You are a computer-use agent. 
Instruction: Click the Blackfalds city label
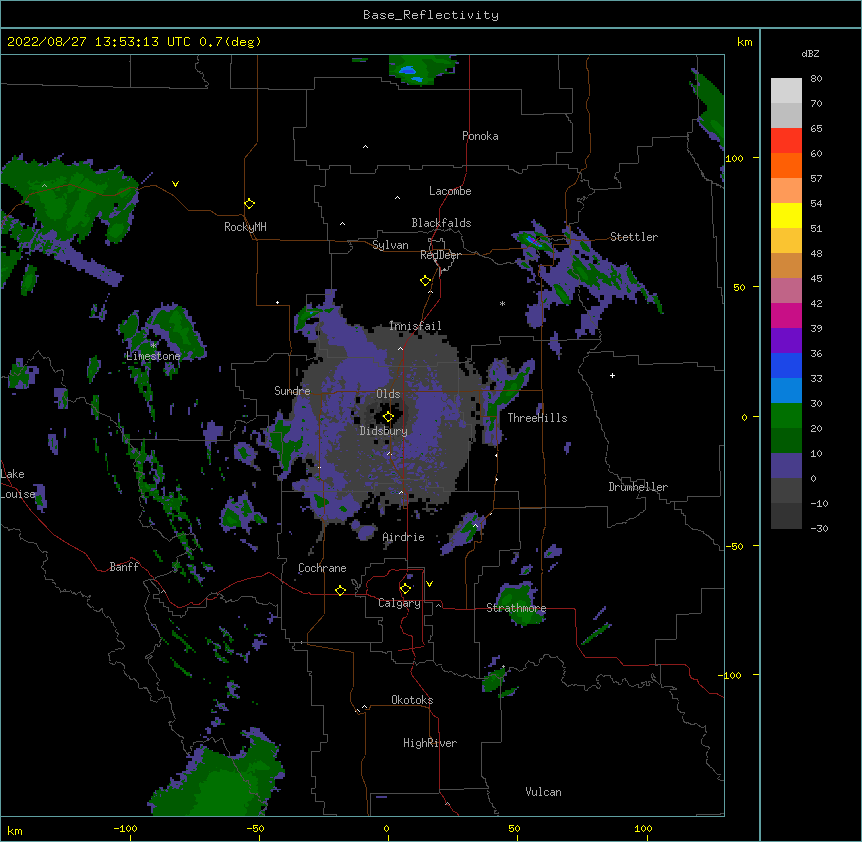(x=441, y=223)
